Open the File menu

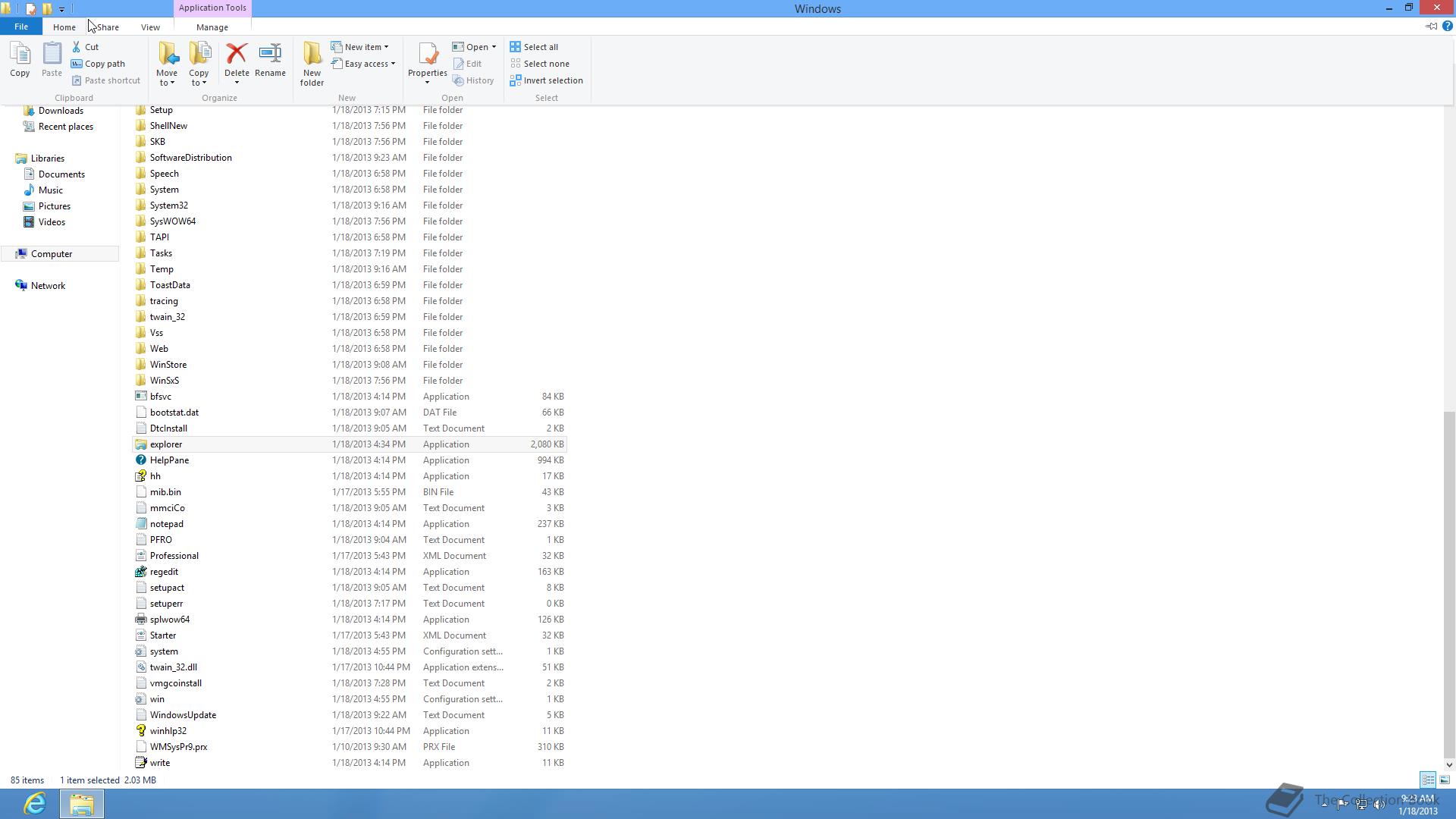21,27
